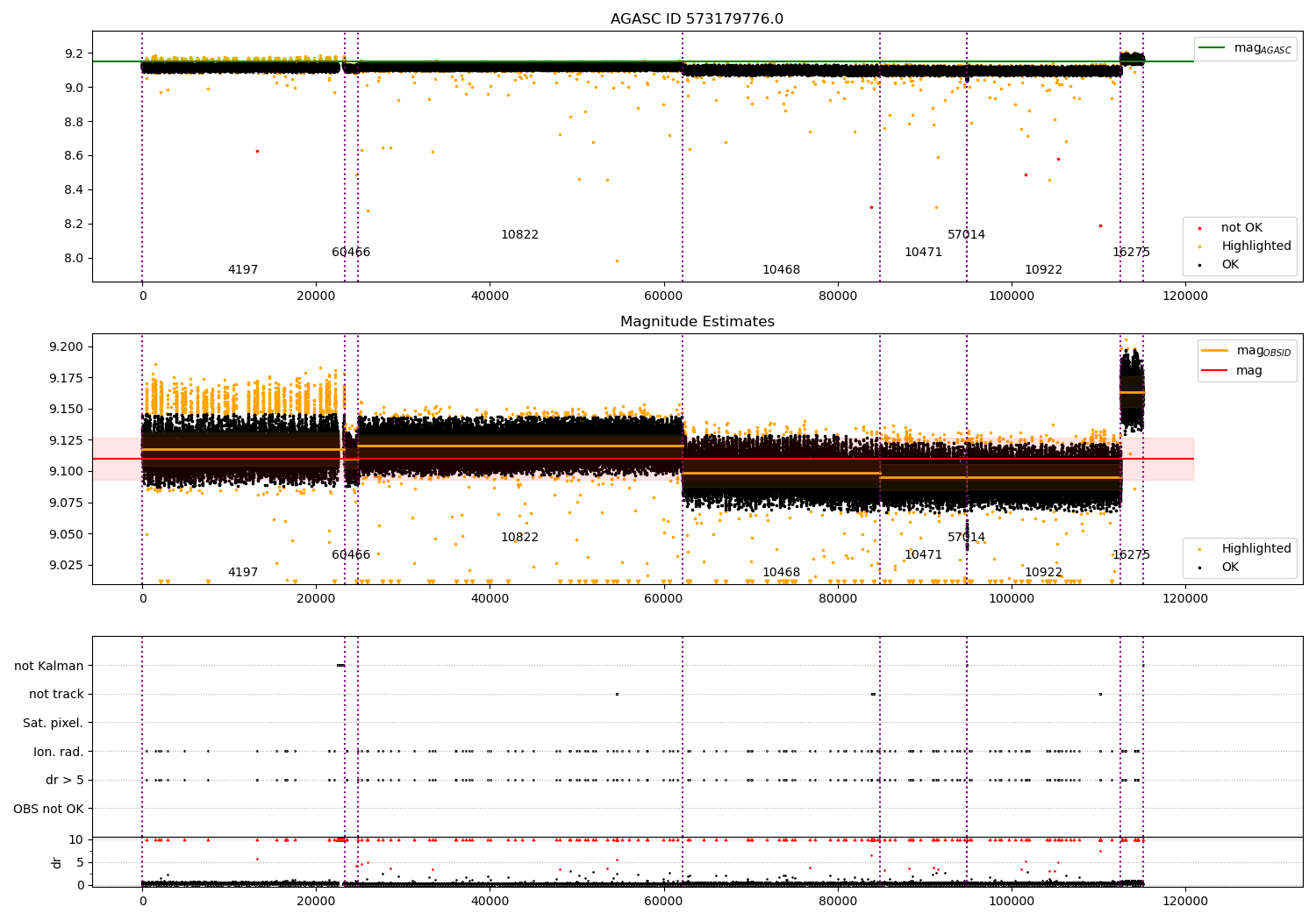
Task: Click obsid label 10468 in the top plot
Action: (x=781, y=270)
